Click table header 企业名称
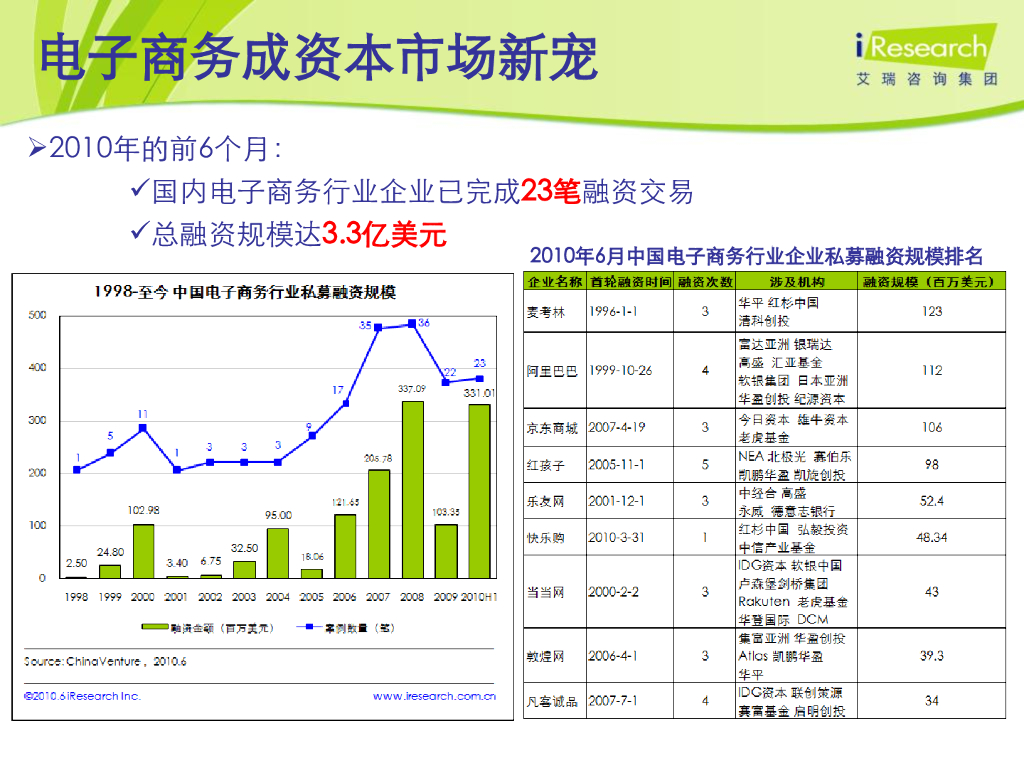 [554, 281]
